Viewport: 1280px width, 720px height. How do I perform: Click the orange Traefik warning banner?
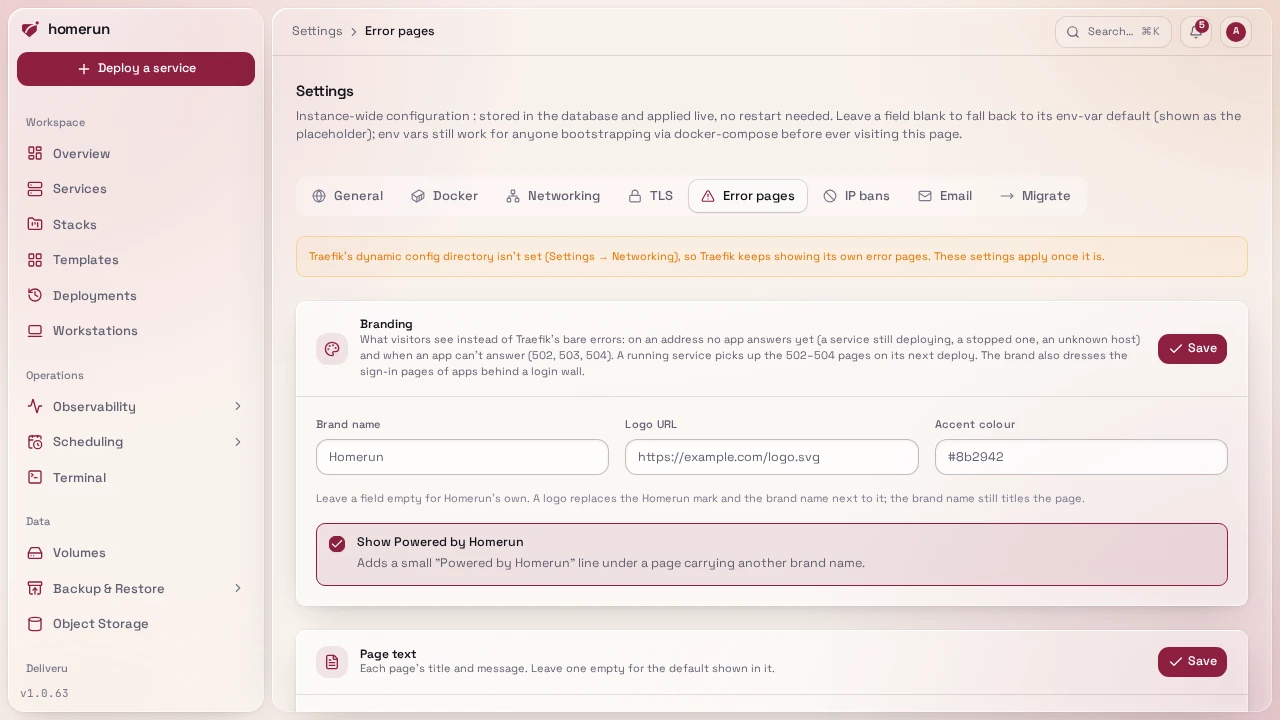click(772, 257)
